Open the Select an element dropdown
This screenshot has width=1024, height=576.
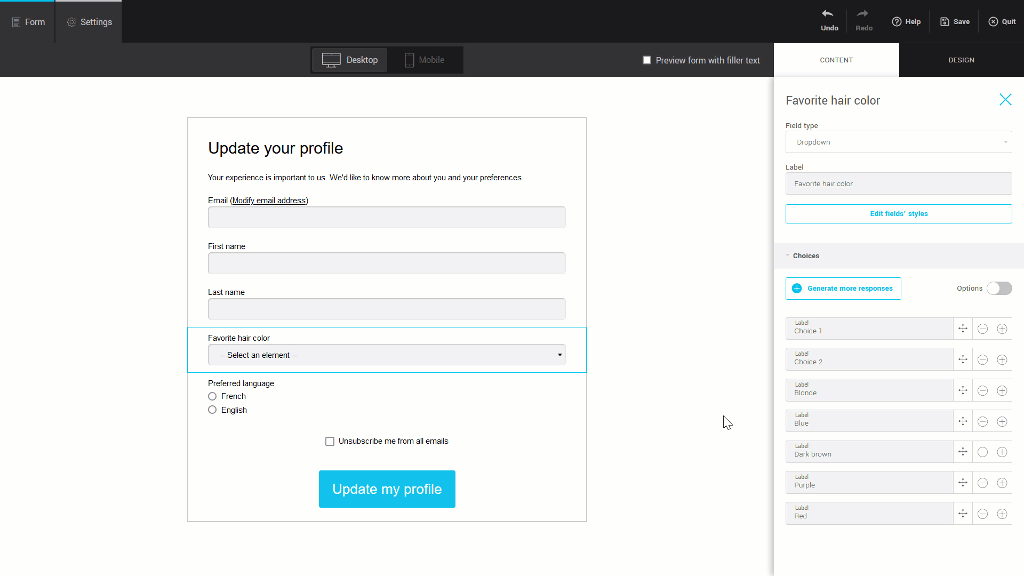click(x=386, y=355)
